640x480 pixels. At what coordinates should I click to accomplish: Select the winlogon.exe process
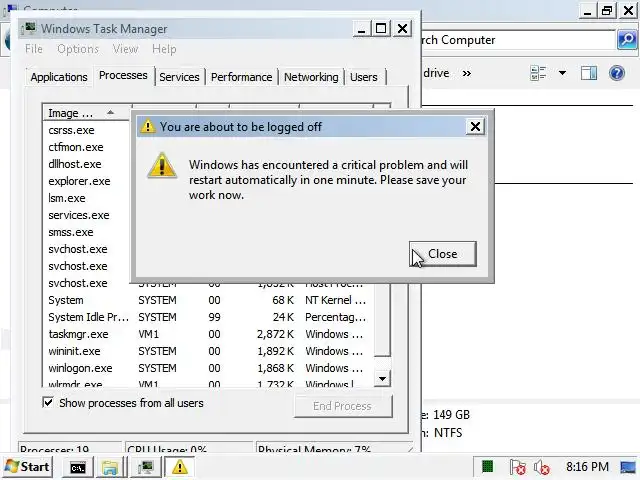208,368
